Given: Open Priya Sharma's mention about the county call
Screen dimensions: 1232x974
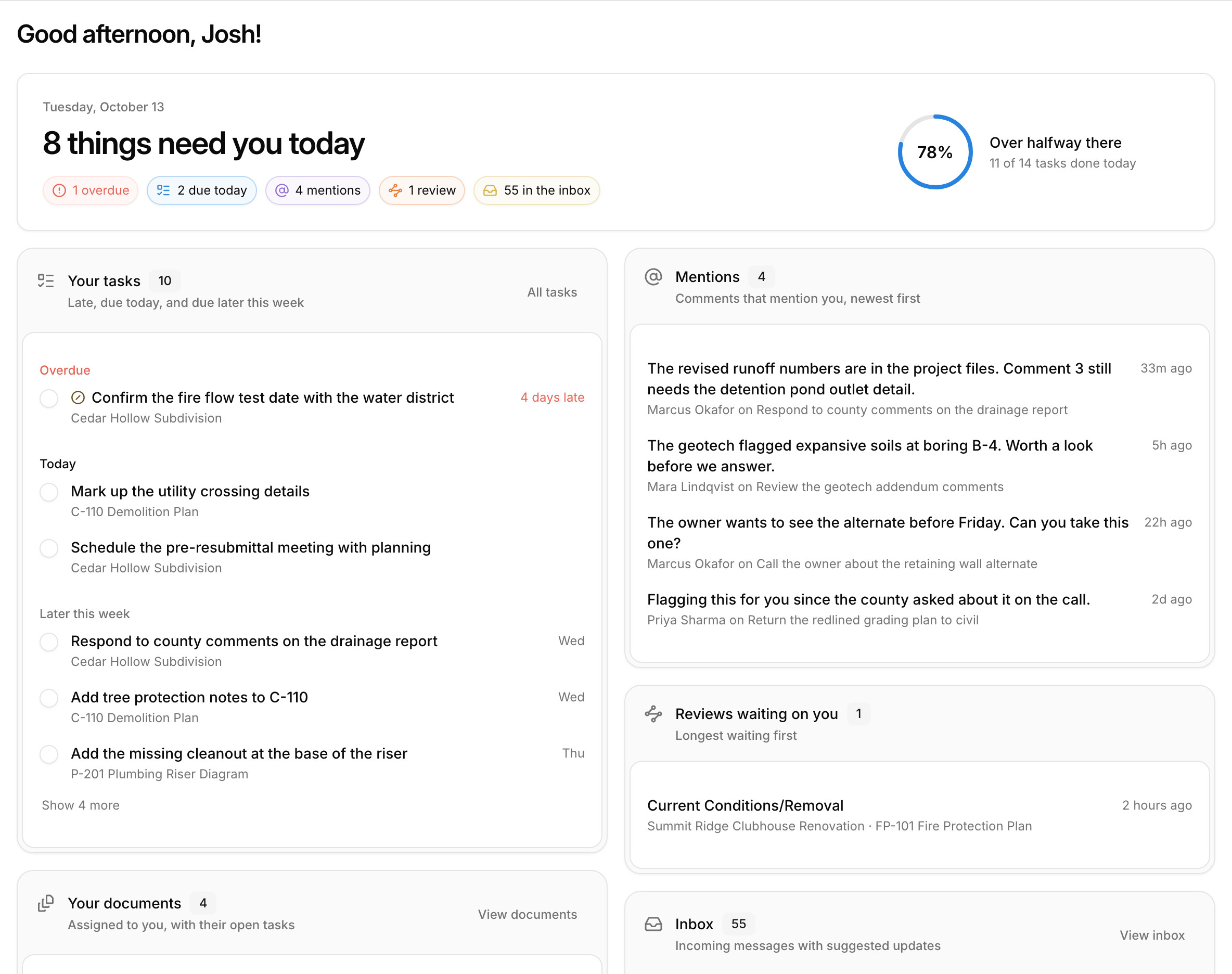Looking at the screenshot, I should (920, 610).
